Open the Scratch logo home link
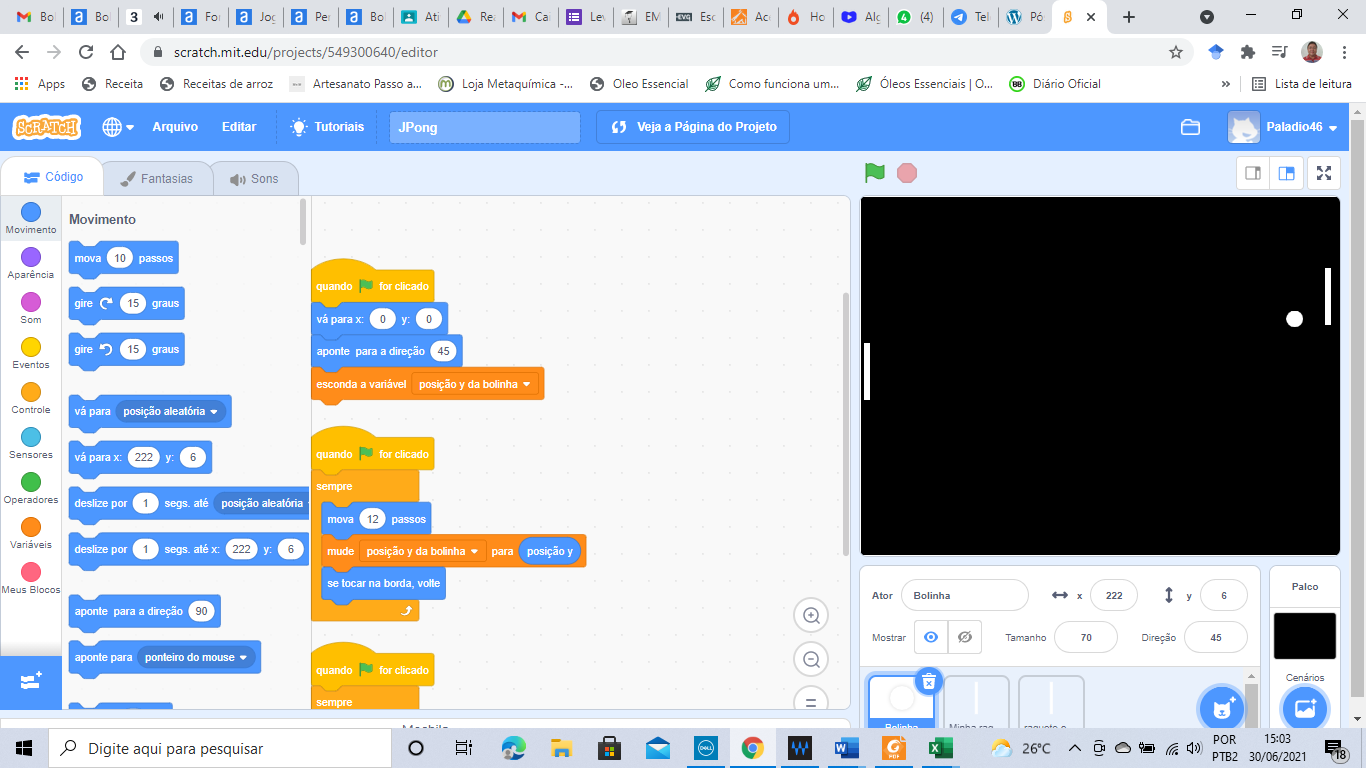The width and height of the screenshot is (1366, 768). point(46,127)
